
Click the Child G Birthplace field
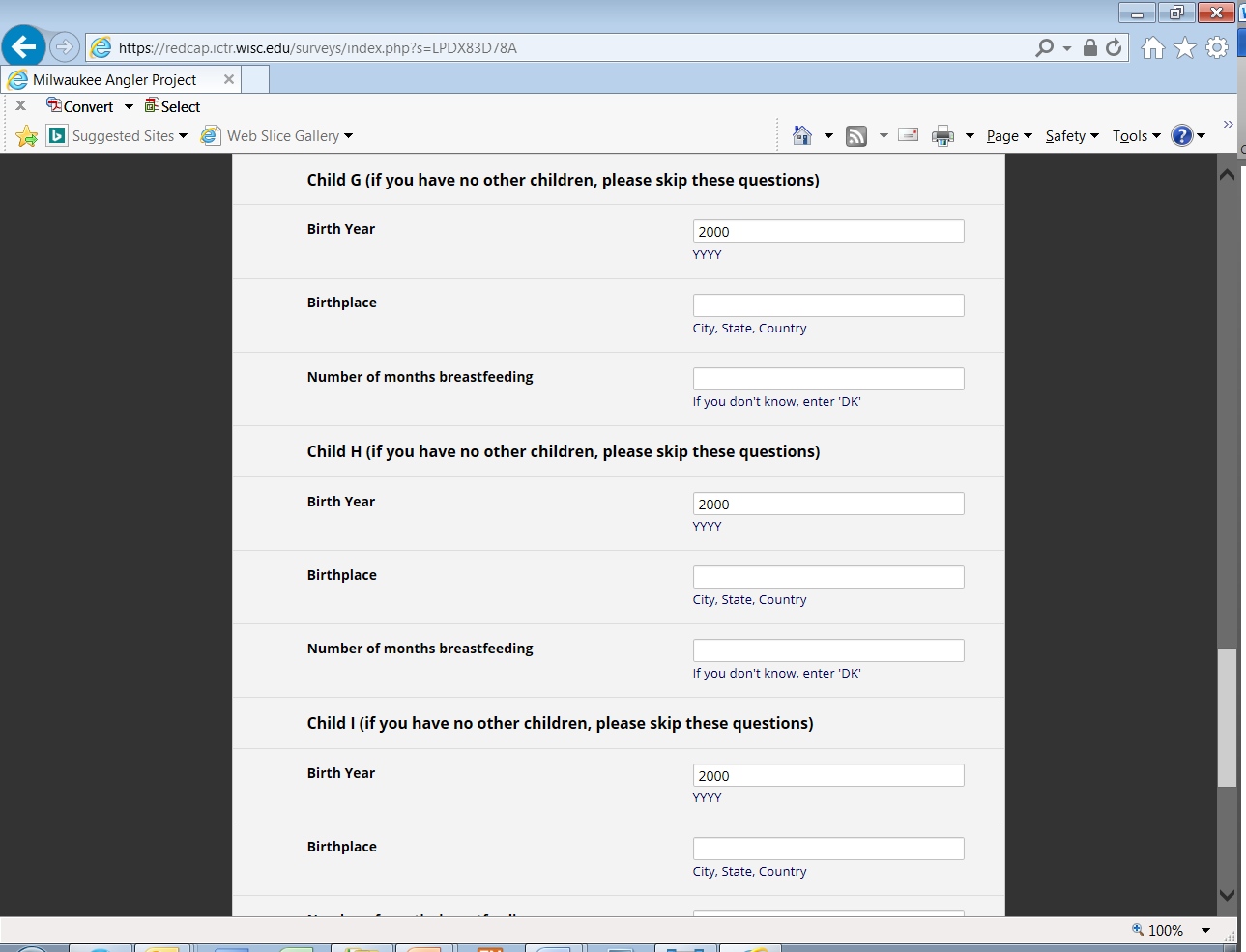pyautogui.click(x=828, y=305)
